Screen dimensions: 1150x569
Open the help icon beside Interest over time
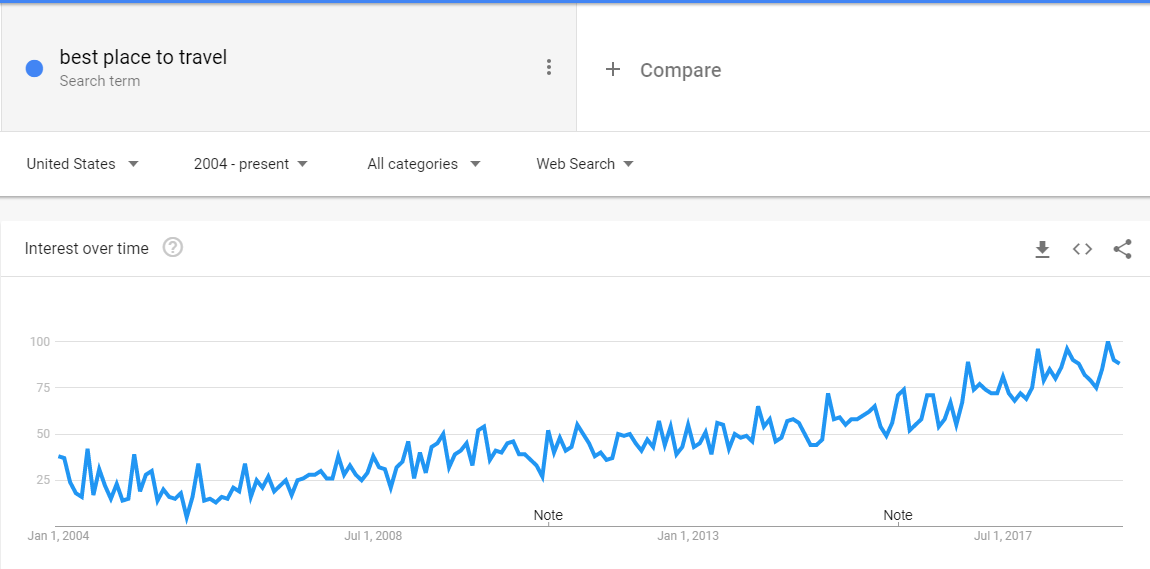173,248
